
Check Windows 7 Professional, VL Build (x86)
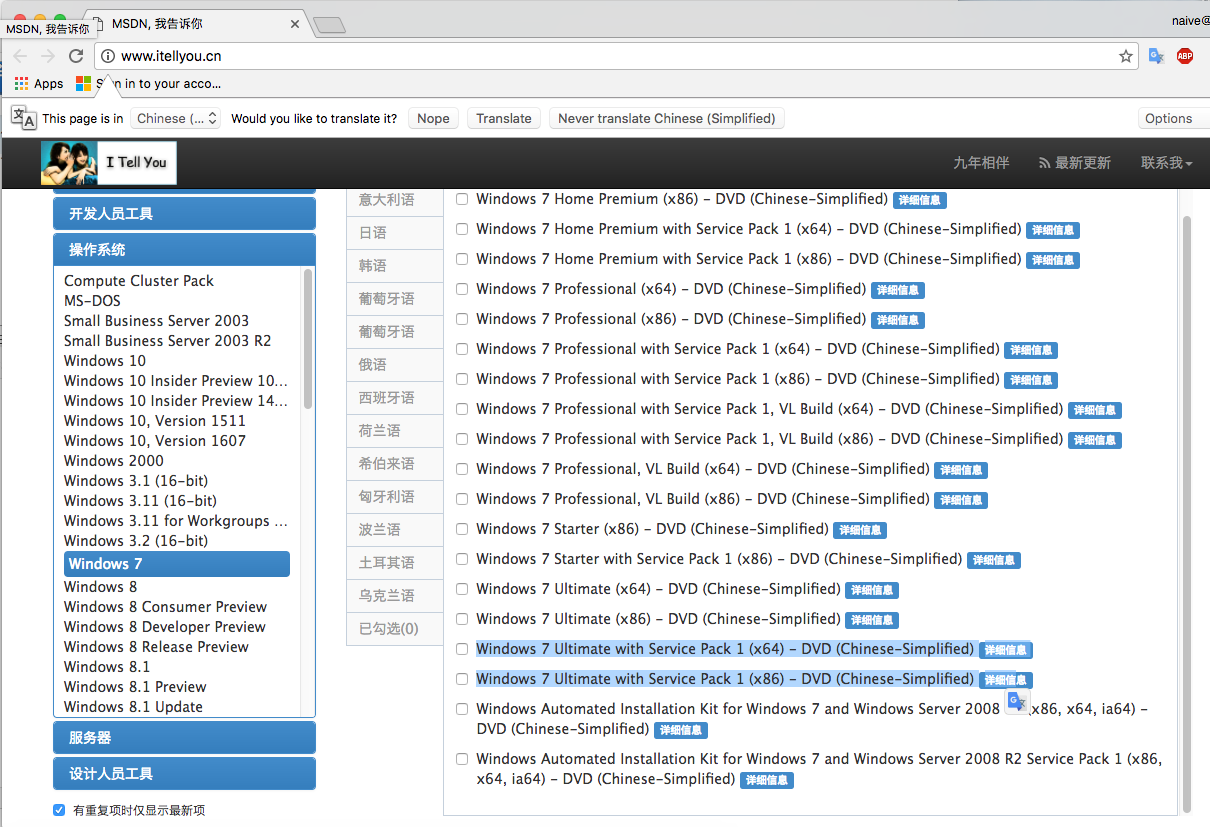(462, 499)
